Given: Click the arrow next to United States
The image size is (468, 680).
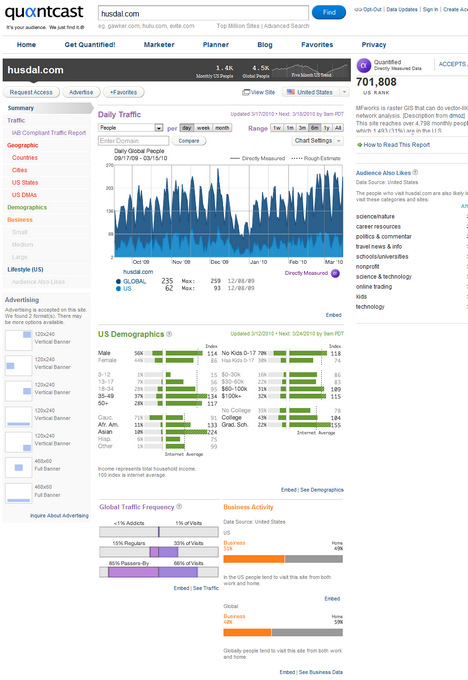Looking at the screenshot, I should click(x=344, y=92).
